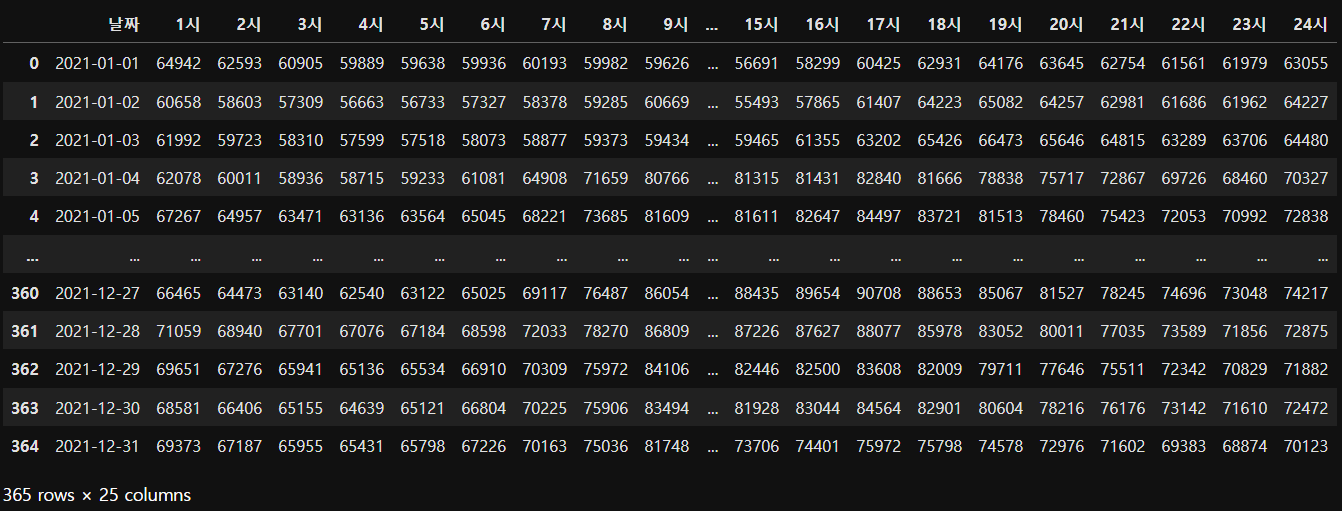Select the 날짜 column header
Image resolution: width=1342 pixels, height=511 pixels.
pos(125,24)
